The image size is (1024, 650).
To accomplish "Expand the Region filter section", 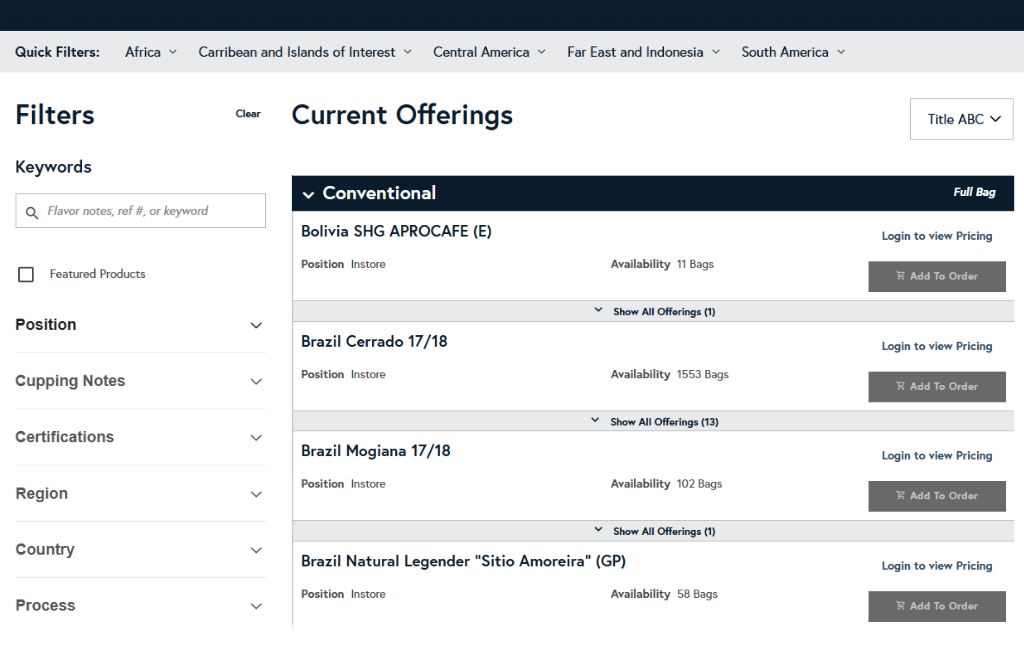I will [x=140, y=494].
